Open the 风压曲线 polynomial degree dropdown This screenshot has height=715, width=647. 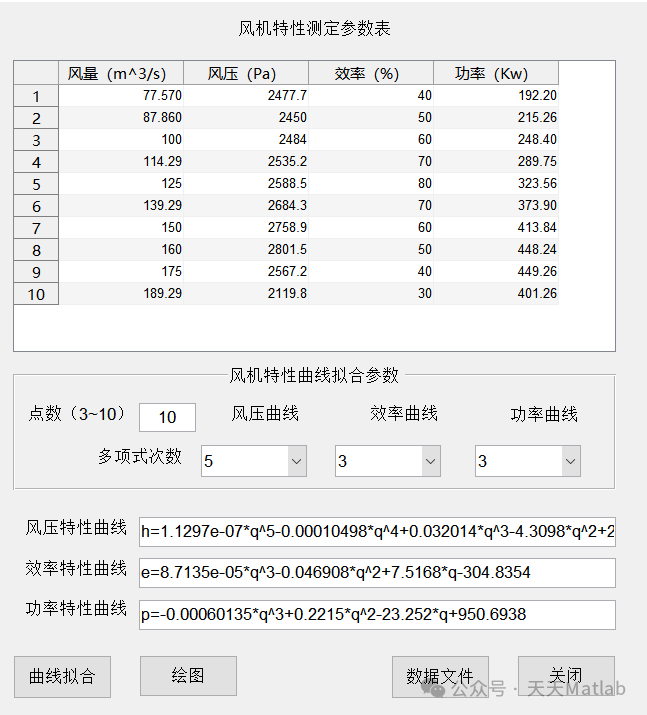tap(254, 461)
